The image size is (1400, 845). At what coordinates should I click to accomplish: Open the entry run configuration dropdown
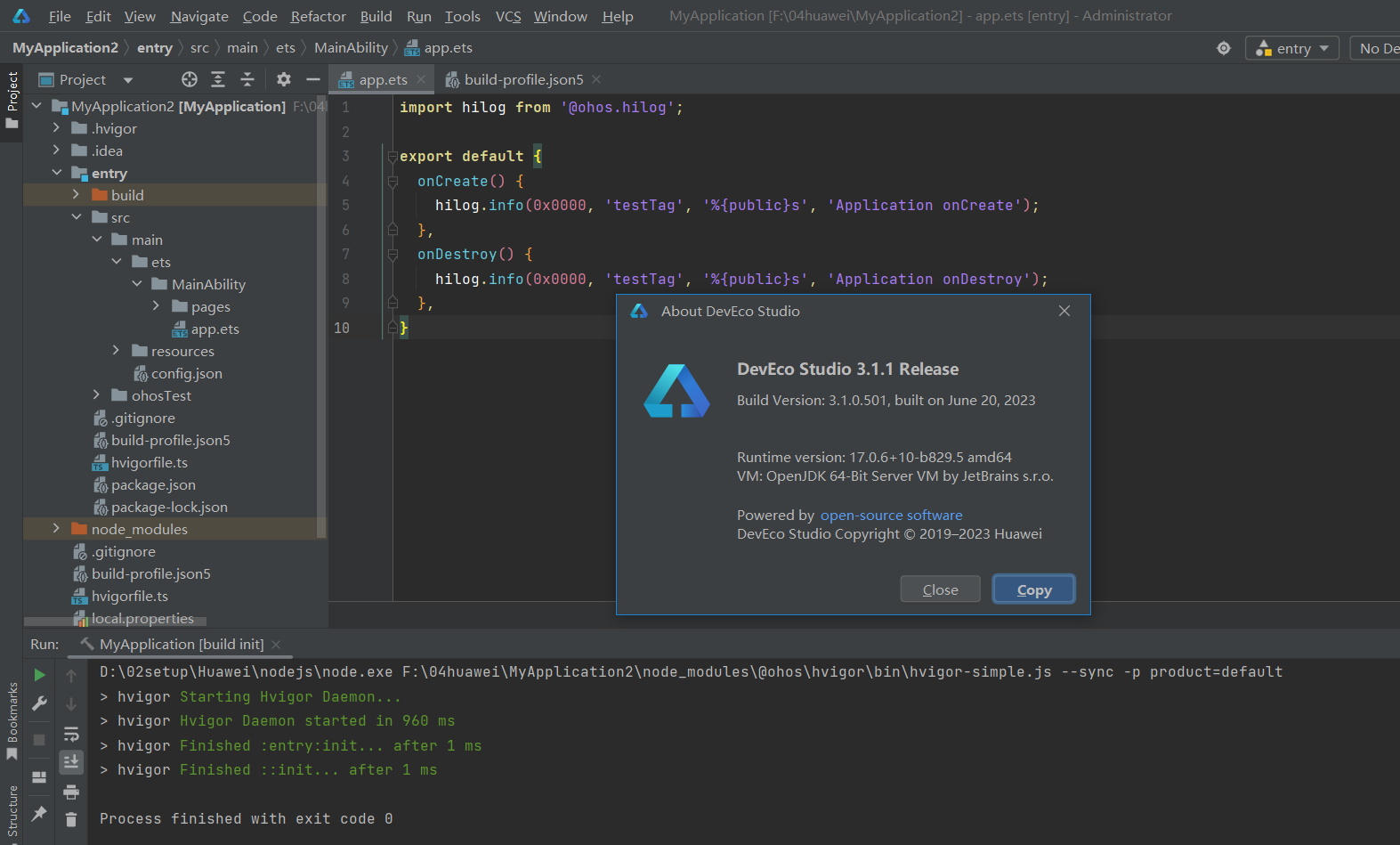tap(1293, 48)
